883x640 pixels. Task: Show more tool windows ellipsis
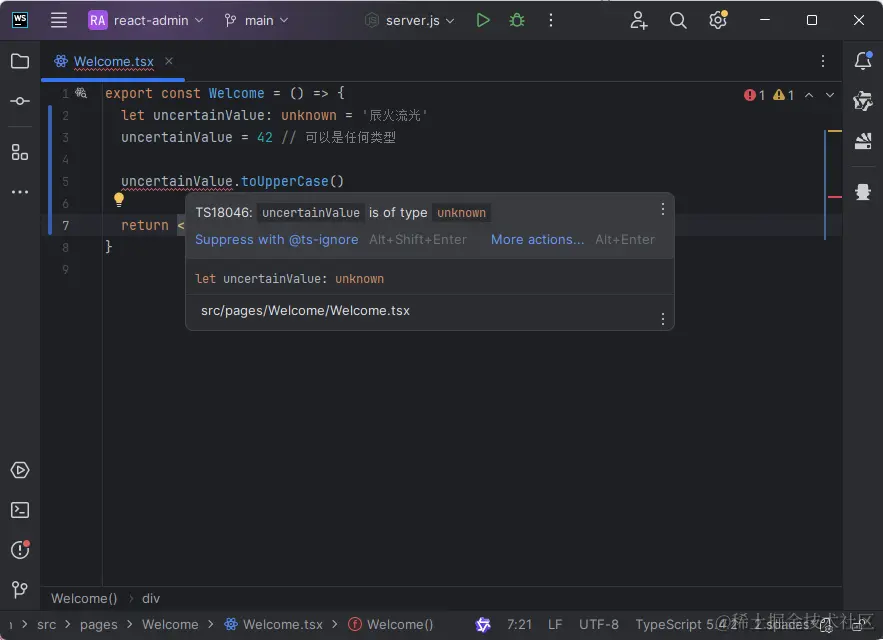(20, 192)
